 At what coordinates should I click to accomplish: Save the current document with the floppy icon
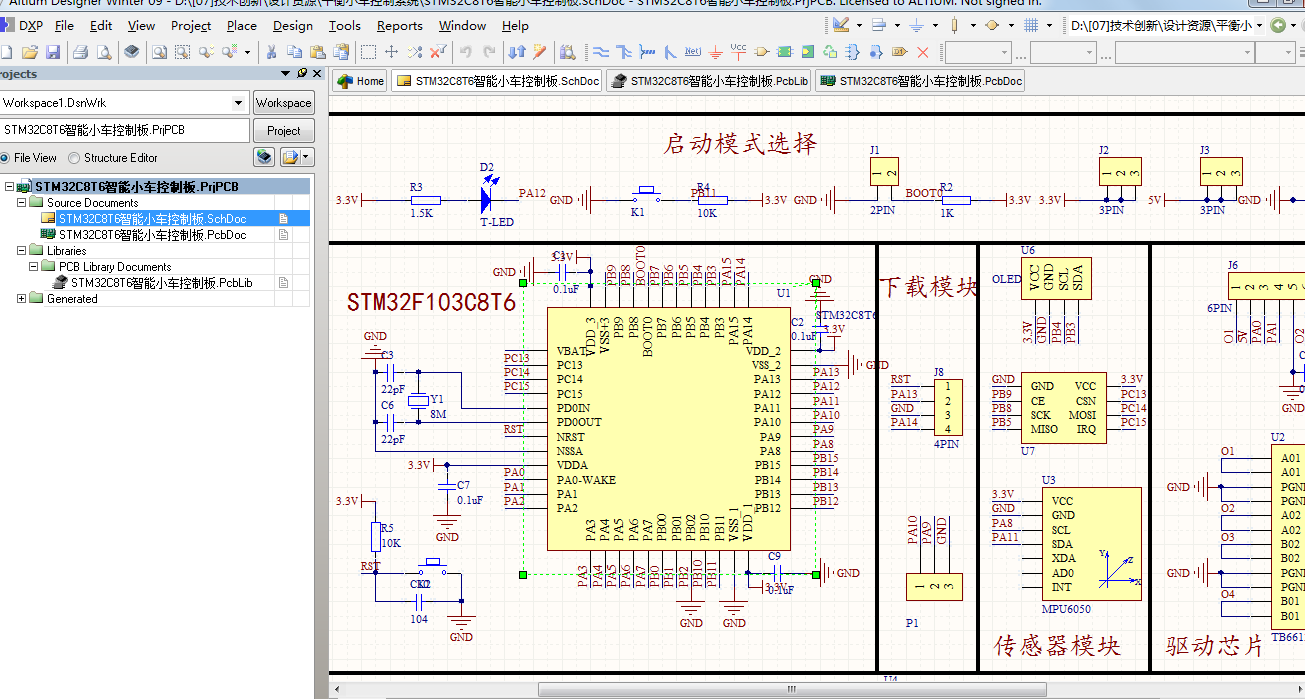pyautogui.click(x=53, y=51)
